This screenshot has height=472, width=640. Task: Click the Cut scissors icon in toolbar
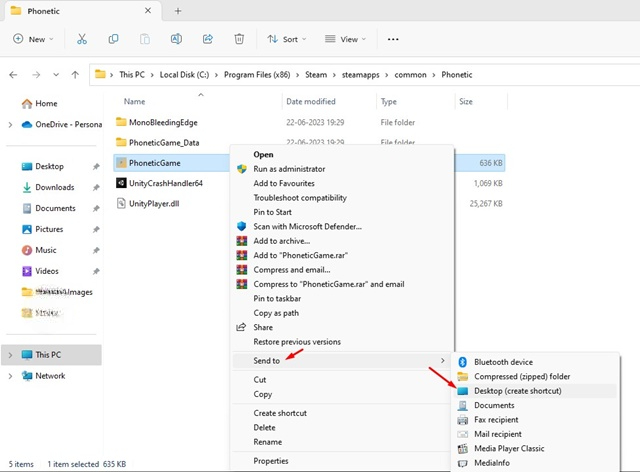coord(82,39)
